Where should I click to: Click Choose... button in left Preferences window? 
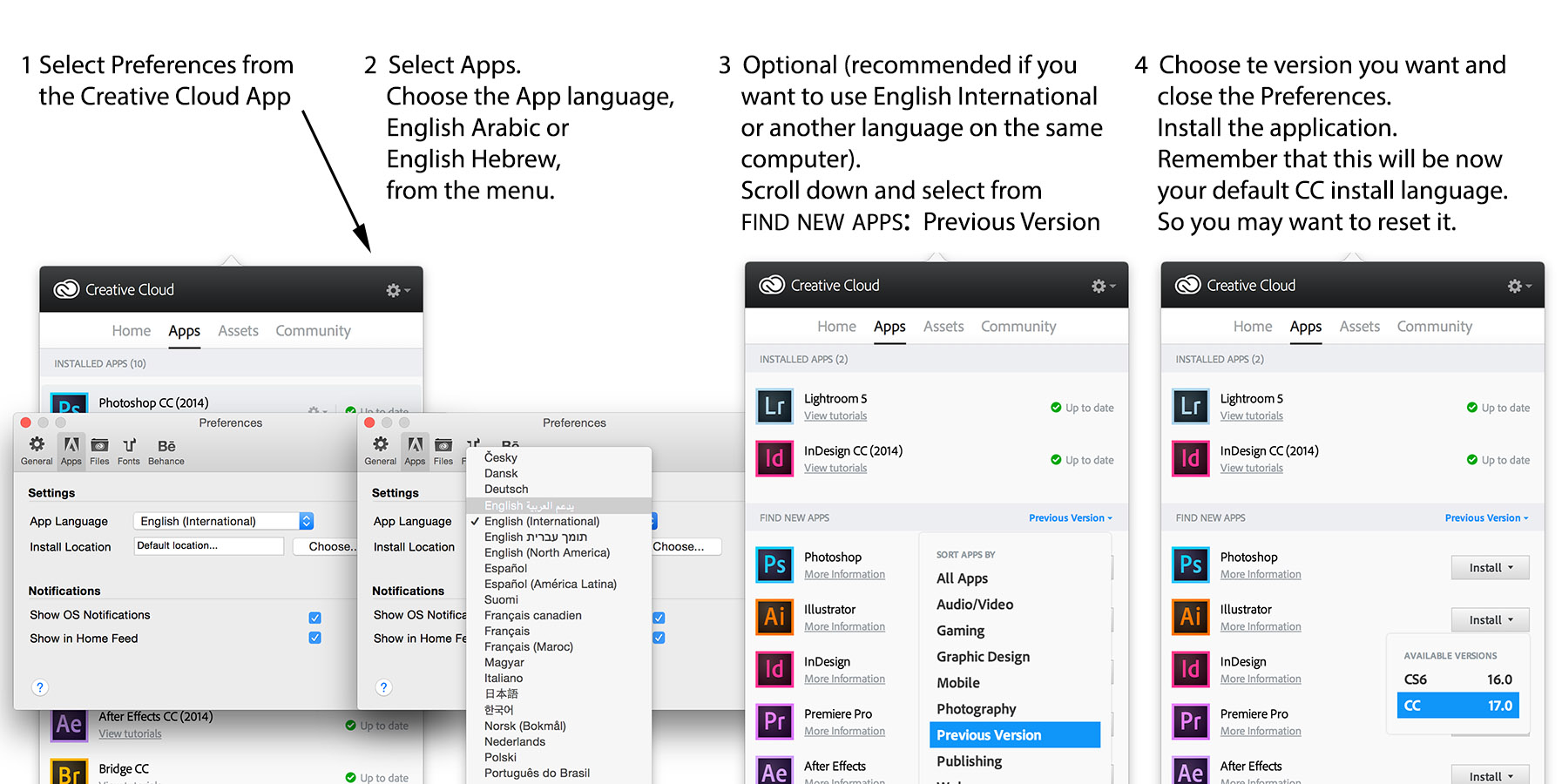pyautogui.click(x=325, y=546)
